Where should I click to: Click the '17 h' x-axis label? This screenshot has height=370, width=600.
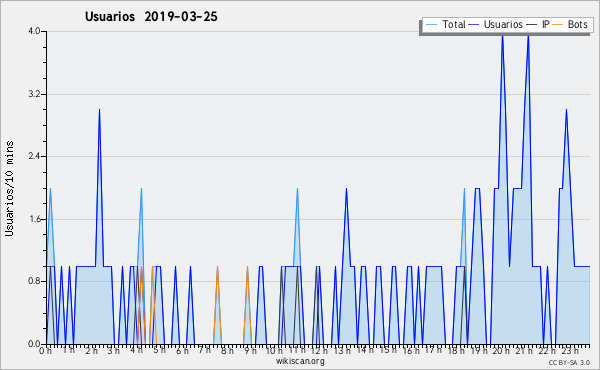(x=433, y=350)
